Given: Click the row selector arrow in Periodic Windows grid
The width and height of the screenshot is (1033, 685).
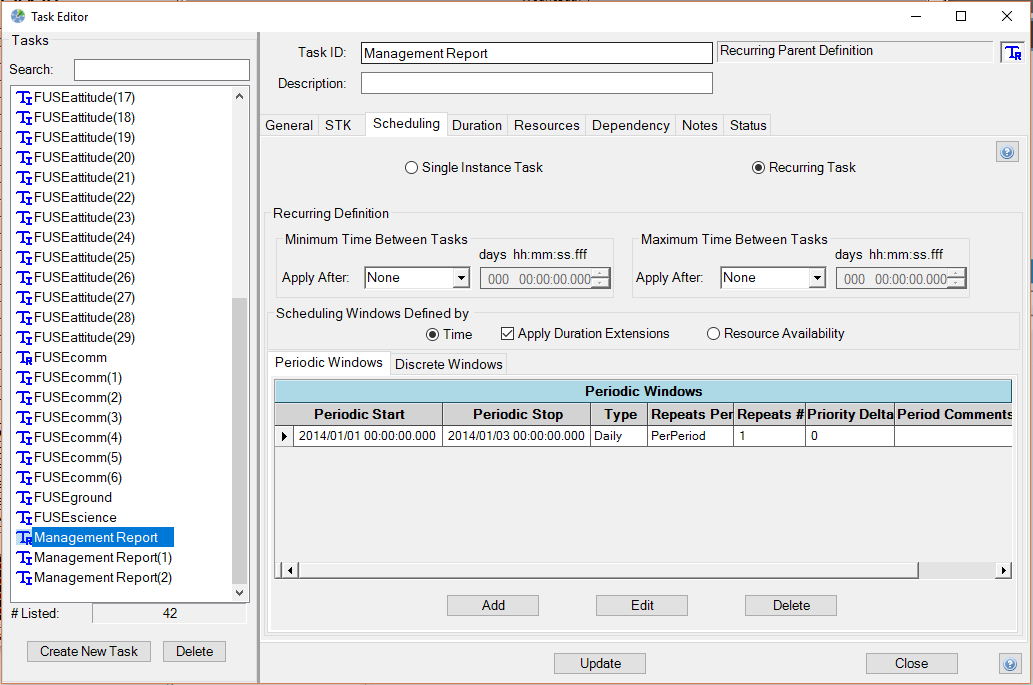Looking at the screenshot, I should click(x=283, y=435).
